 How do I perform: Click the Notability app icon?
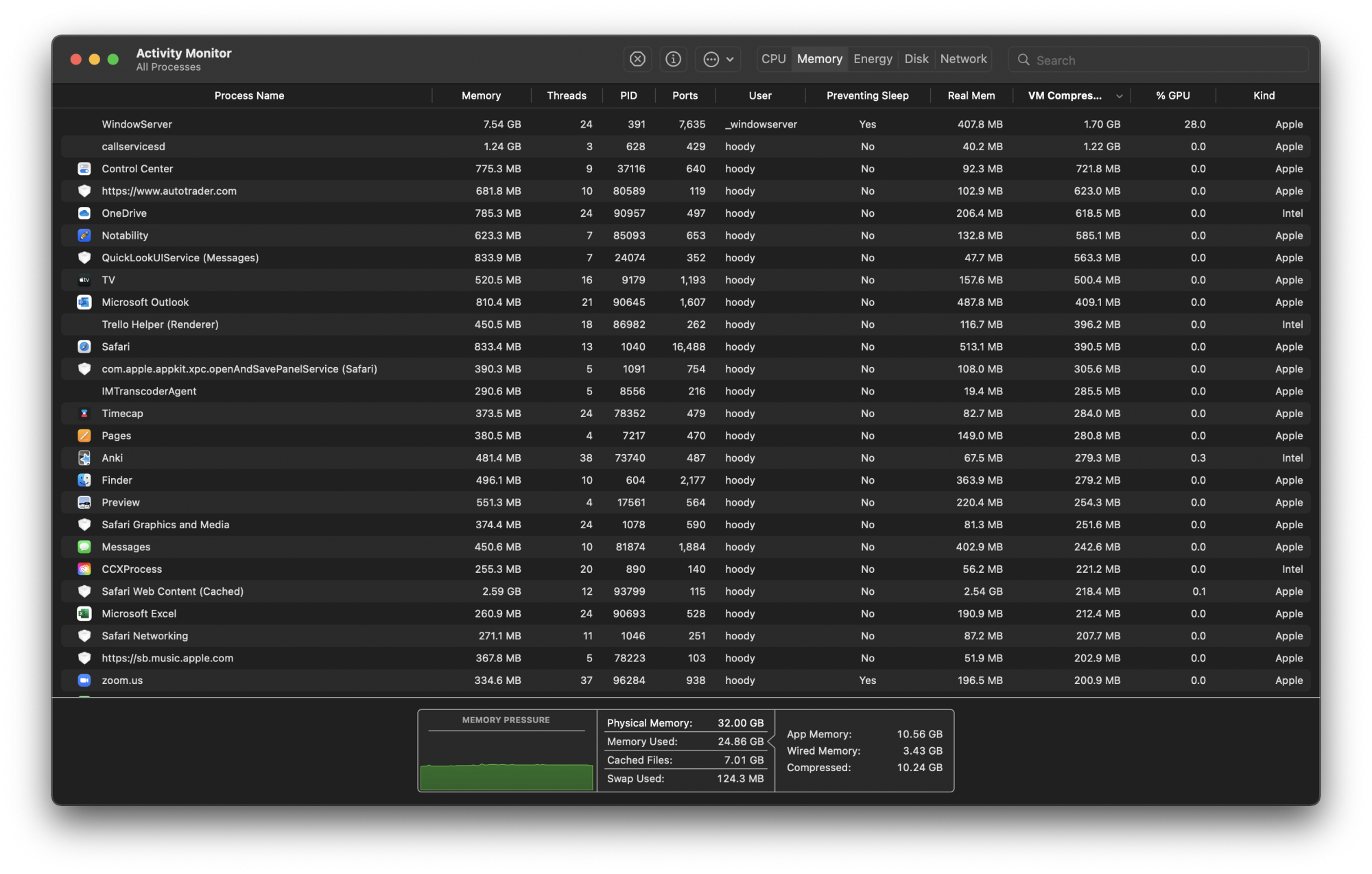84,235
